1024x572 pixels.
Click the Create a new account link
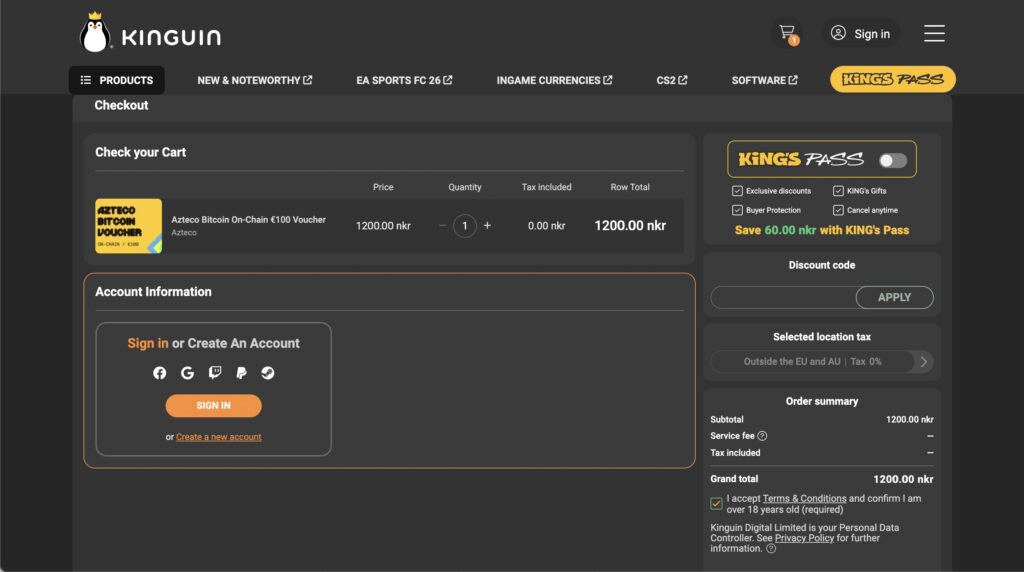click(x=219, y=437)
